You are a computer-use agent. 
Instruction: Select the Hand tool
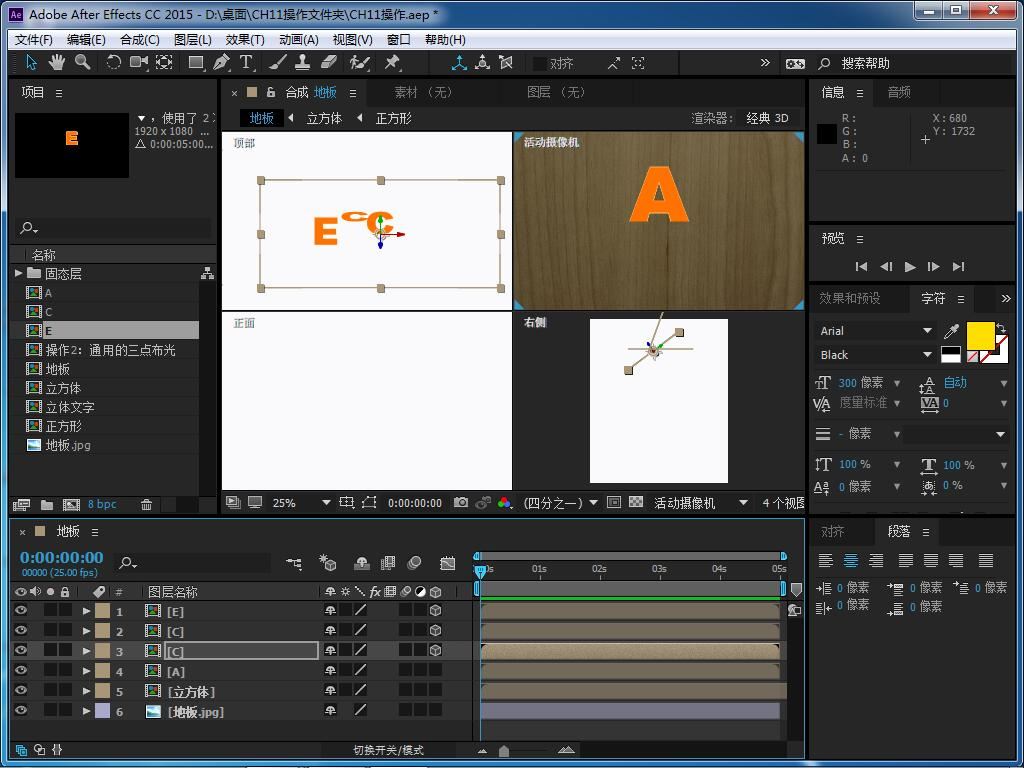(x=57, y=63)
